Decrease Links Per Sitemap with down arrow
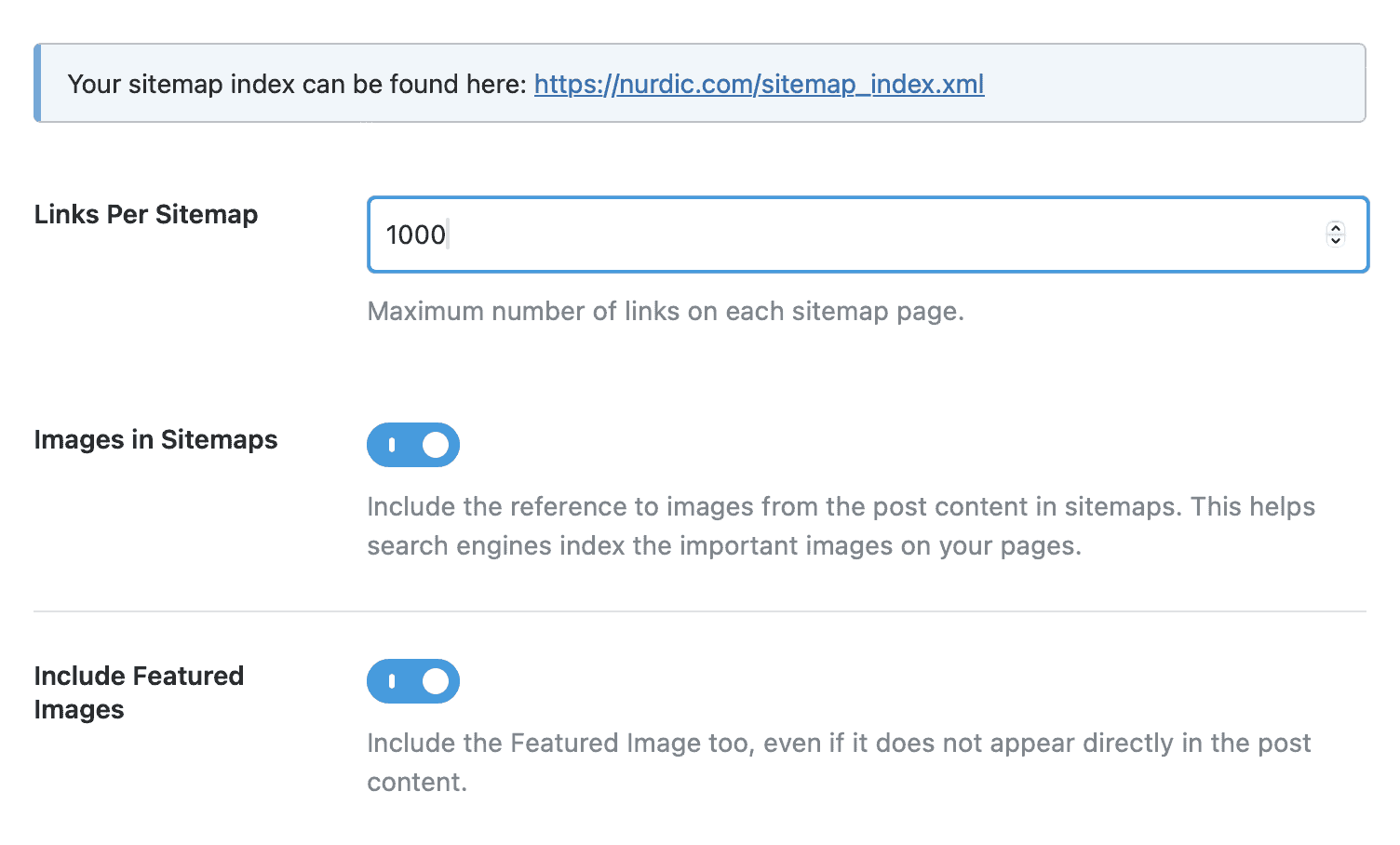 [1335, 241]
